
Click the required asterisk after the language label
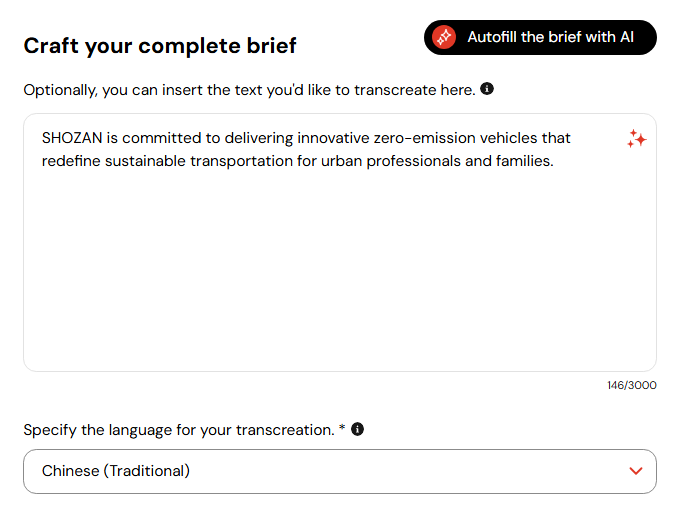point(342,429)
